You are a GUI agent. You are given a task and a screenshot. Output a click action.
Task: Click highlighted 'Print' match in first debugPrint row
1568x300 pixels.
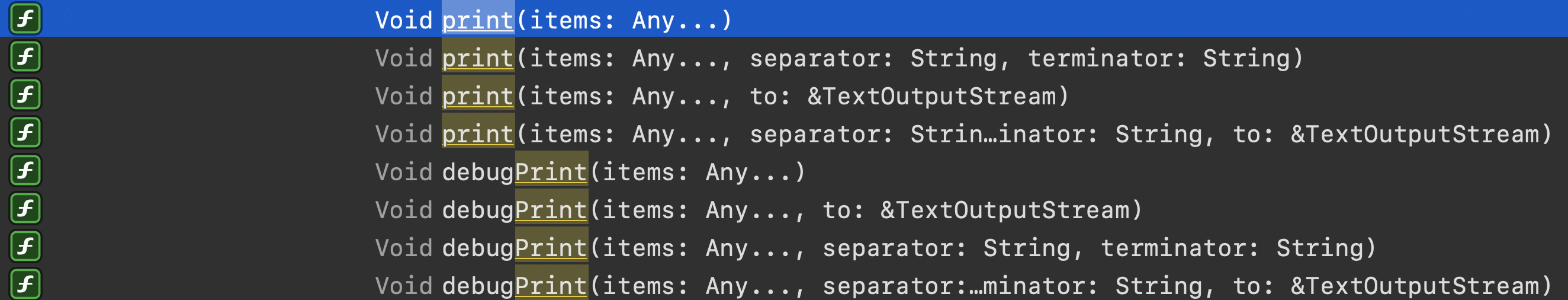tap(551, 172)
